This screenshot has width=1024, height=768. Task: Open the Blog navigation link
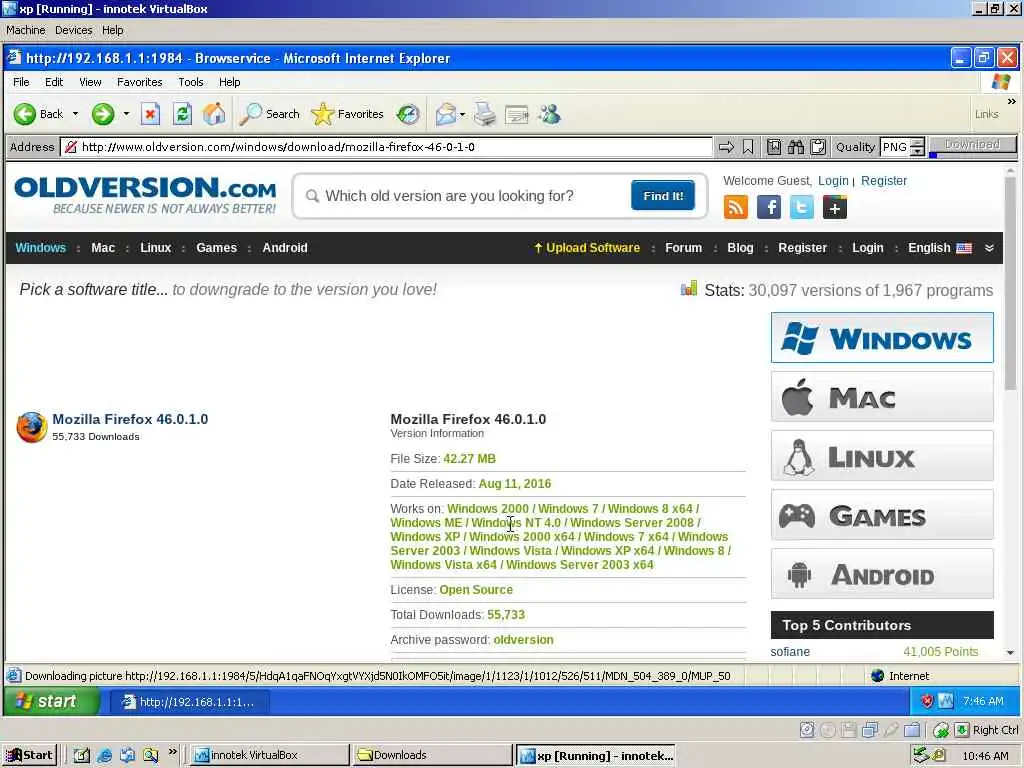point(740,248)
